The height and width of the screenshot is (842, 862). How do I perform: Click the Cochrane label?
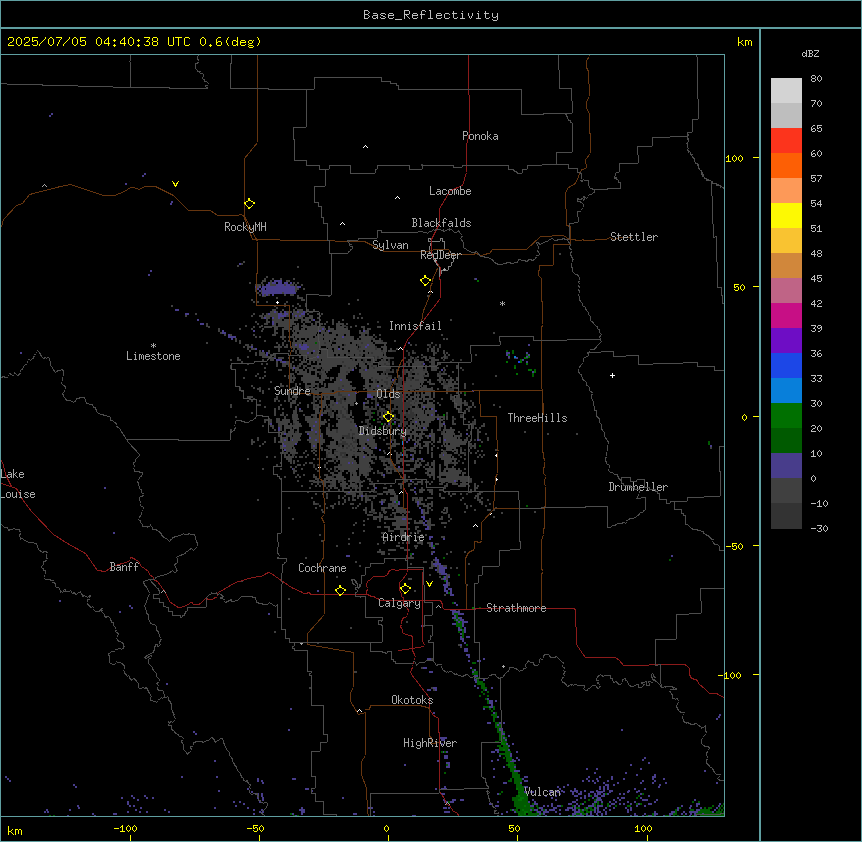point(322,568)
